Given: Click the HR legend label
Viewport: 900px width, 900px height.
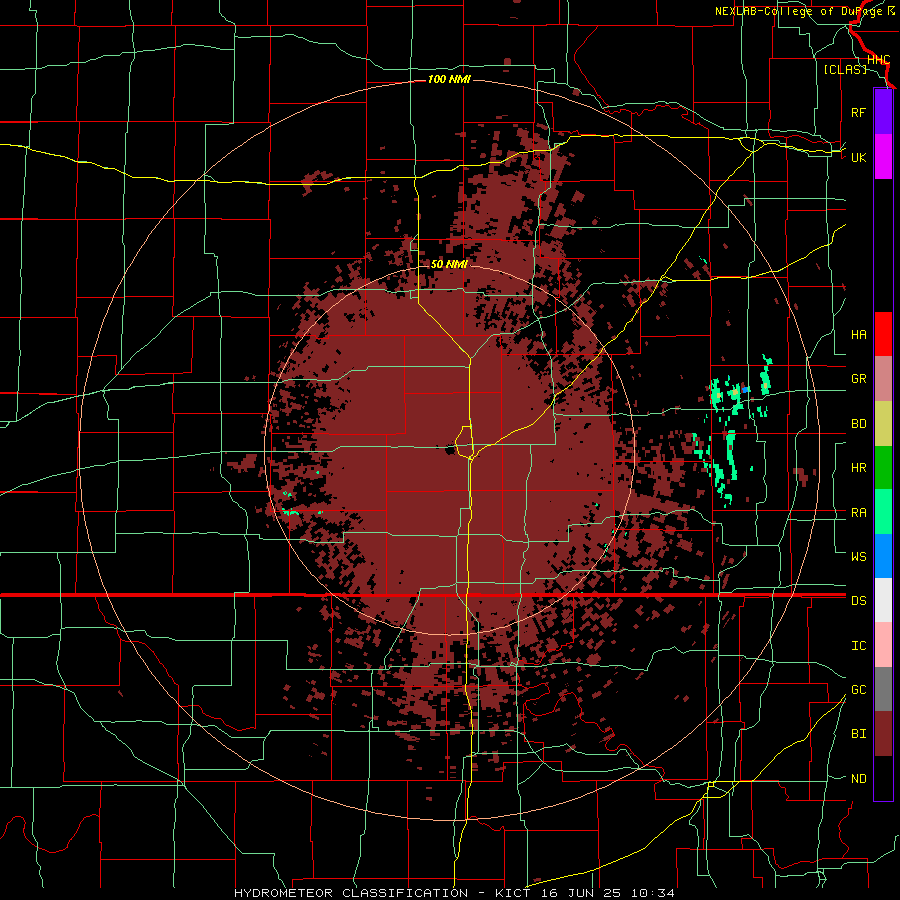Looking at the screenshot, I should click(858, 468).
